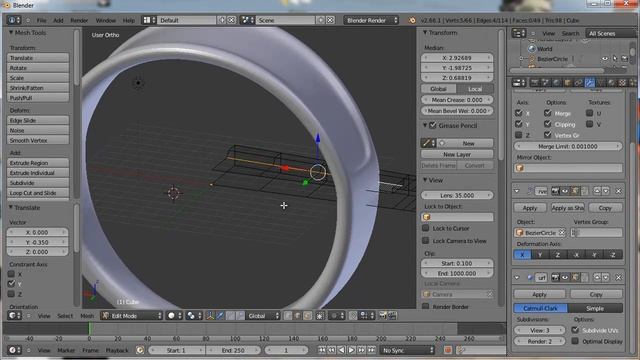Open the Constraints properties chain icon
The height and width of the screenshot is (360, 640).
click(578, 83)
